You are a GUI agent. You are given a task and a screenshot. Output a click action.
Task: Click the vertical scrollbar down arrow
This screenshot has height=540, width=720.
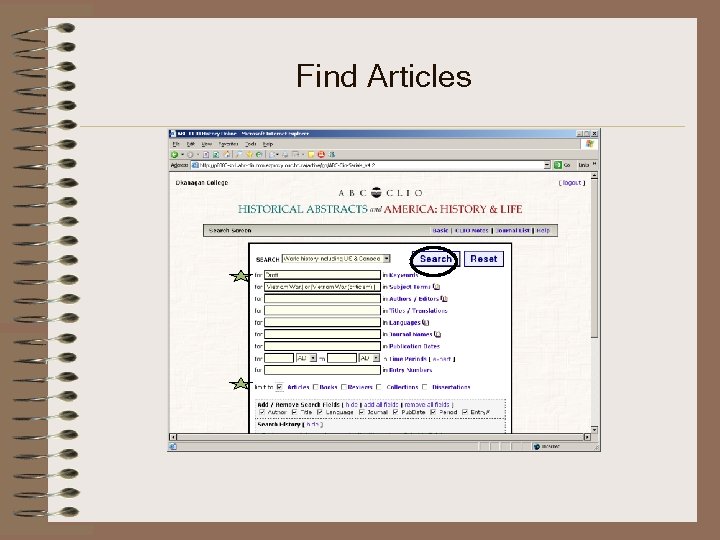[594, 430]
